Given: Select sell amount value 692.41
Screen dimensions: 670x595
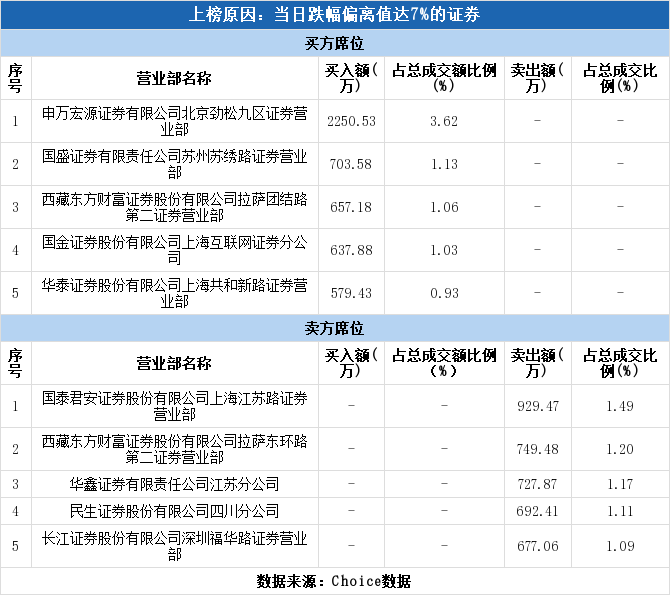Looking at the screenshot, I should (537, 511).
